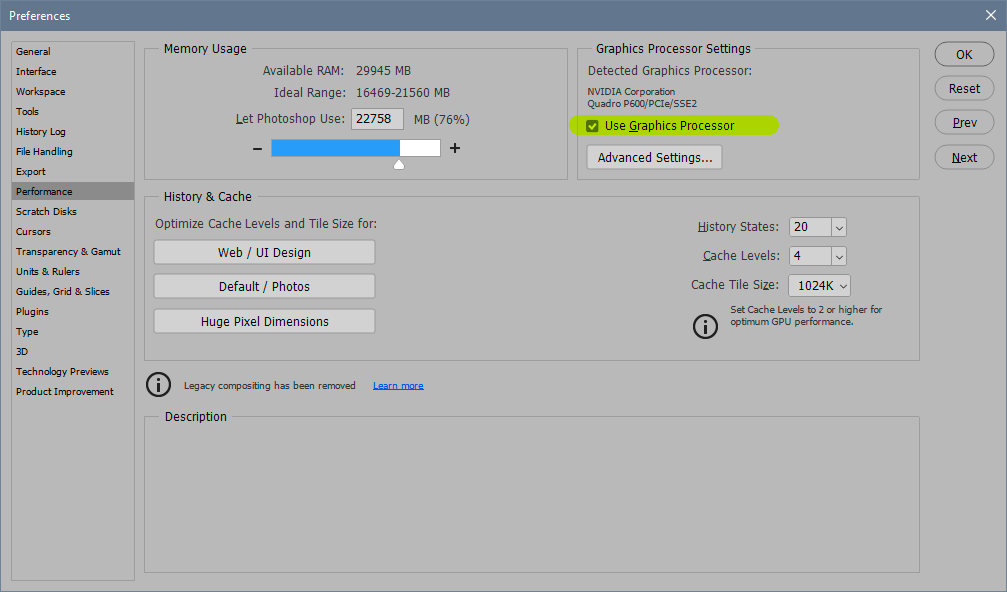Open Advanced Settings for graphics processor

[x=653, y=157]
